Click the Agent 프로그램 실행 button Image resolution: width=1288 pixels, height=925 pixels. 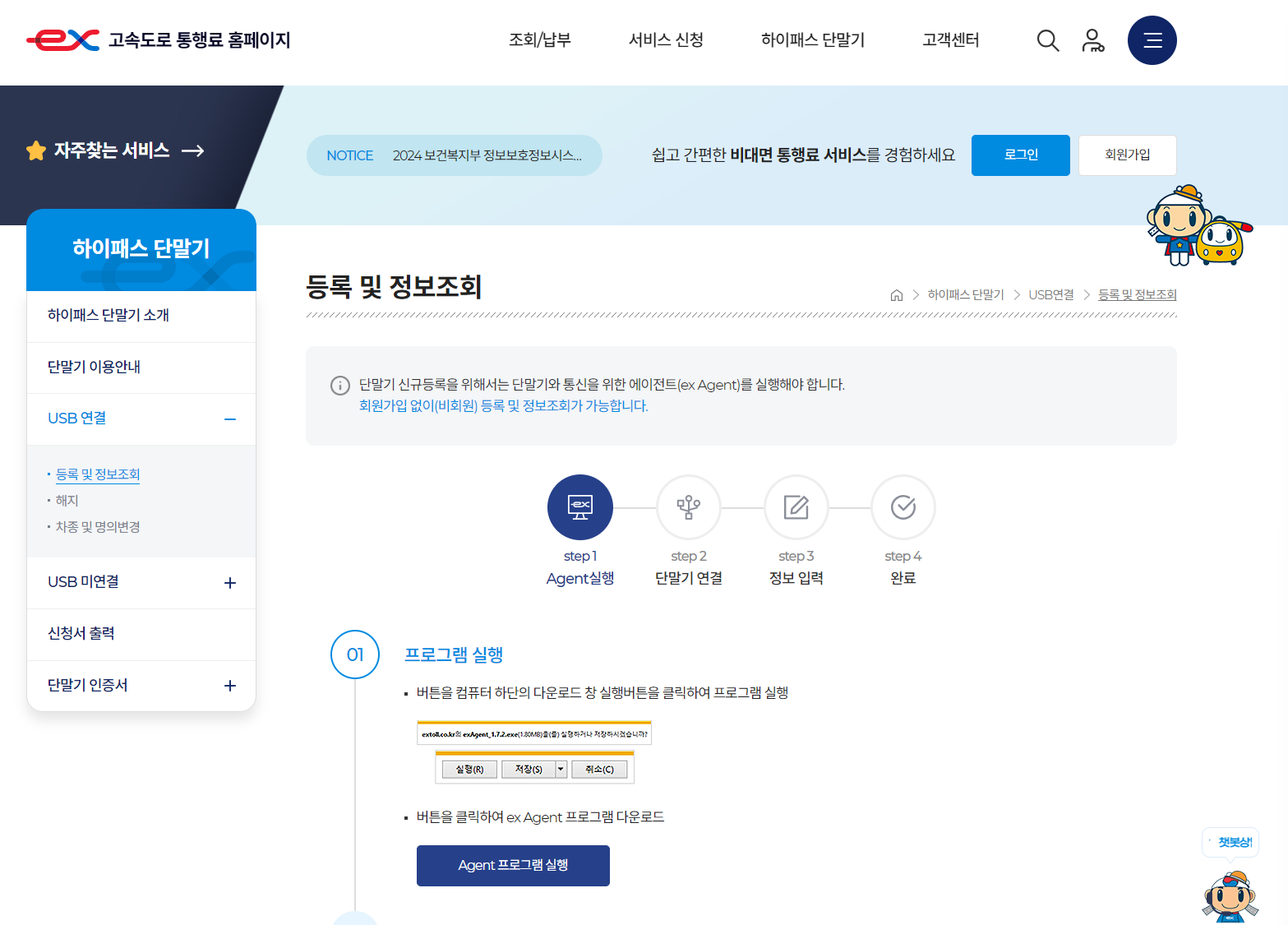tap(513, 866)
